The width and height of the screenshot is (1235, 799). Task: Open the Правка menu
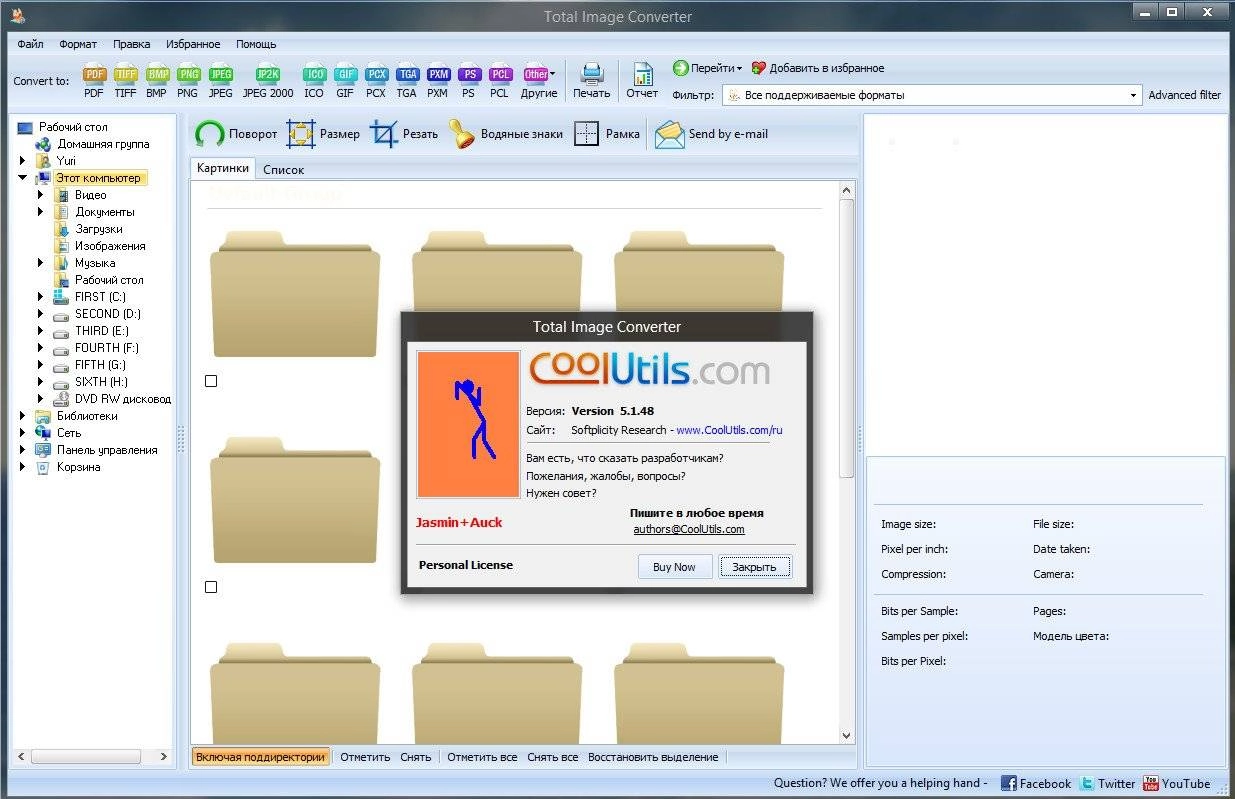pos(132,44)
